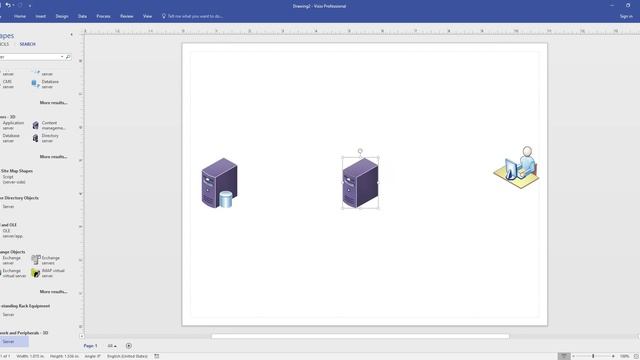The height and width of the screenshot is (360, 640).
Task: Select the middle server shape on canvas
Action: point(360,183)
